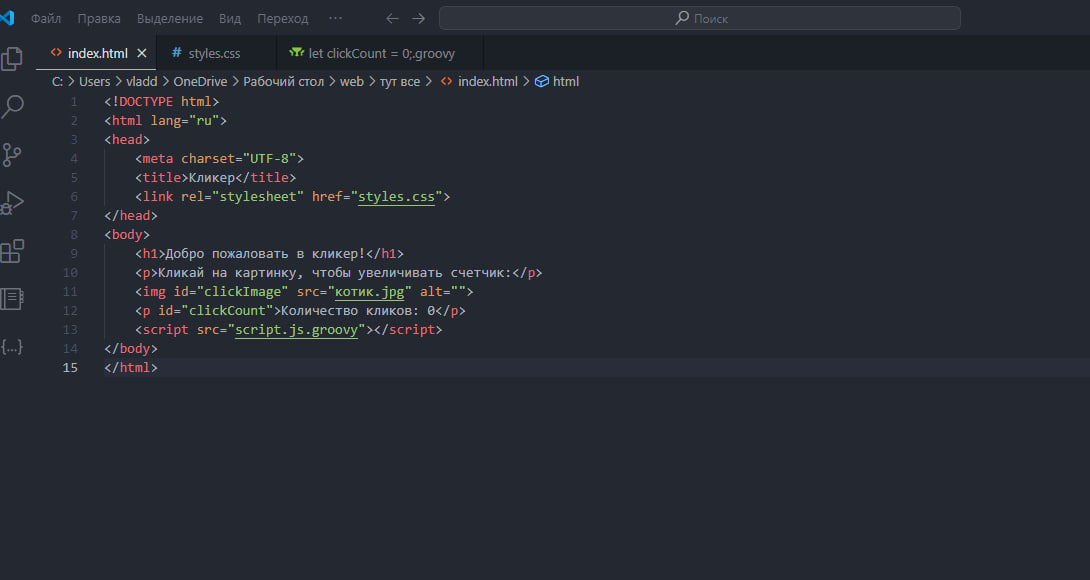The image size is (1090, 580).
Task: Click the HTML file icon on index.html tab
Action: click(x=56, y=52)
